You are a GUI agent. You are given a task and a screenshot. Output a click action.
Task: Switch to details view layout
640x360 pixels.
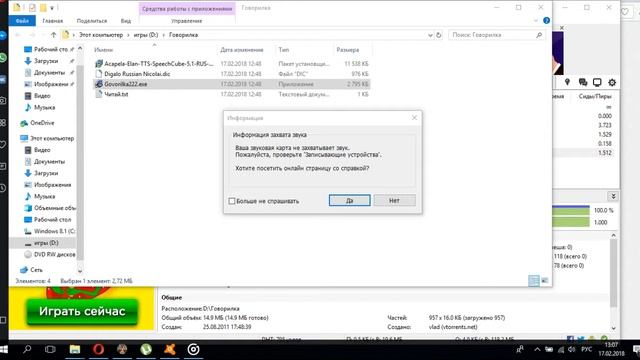coord(534,280)
